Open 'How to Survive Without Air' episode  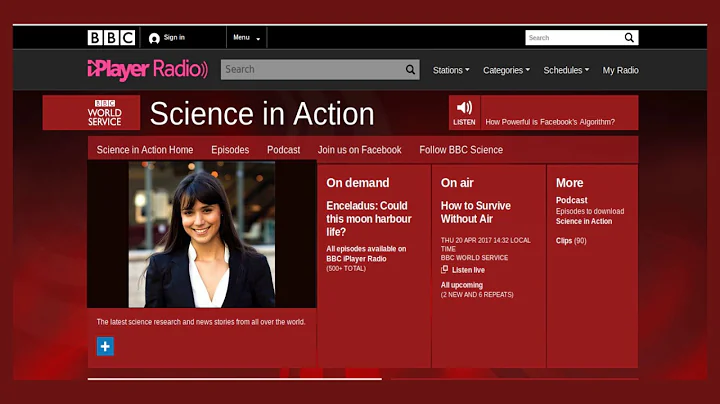click(476, 212)
